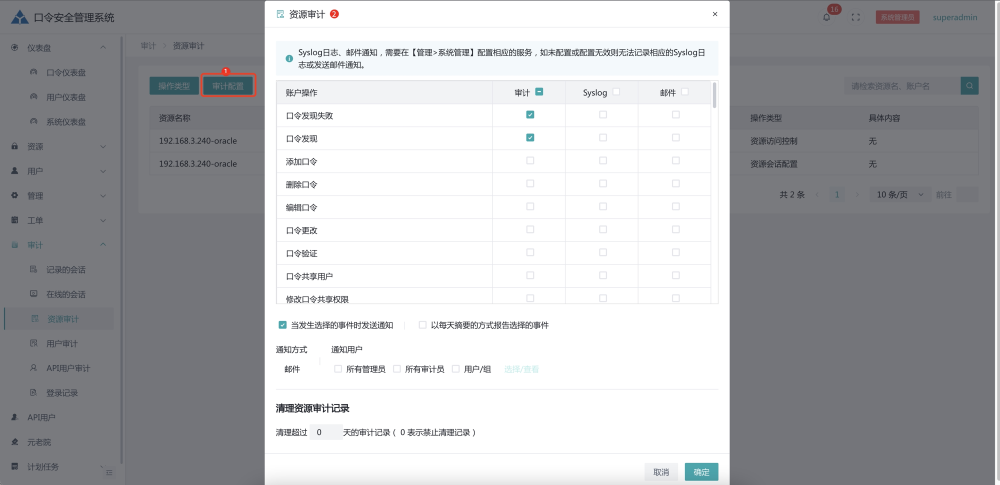1000x485 pixels.
Task: Click the 在线的会话 monitor icon
Action: pyautogui.click(x=34, y=294)
